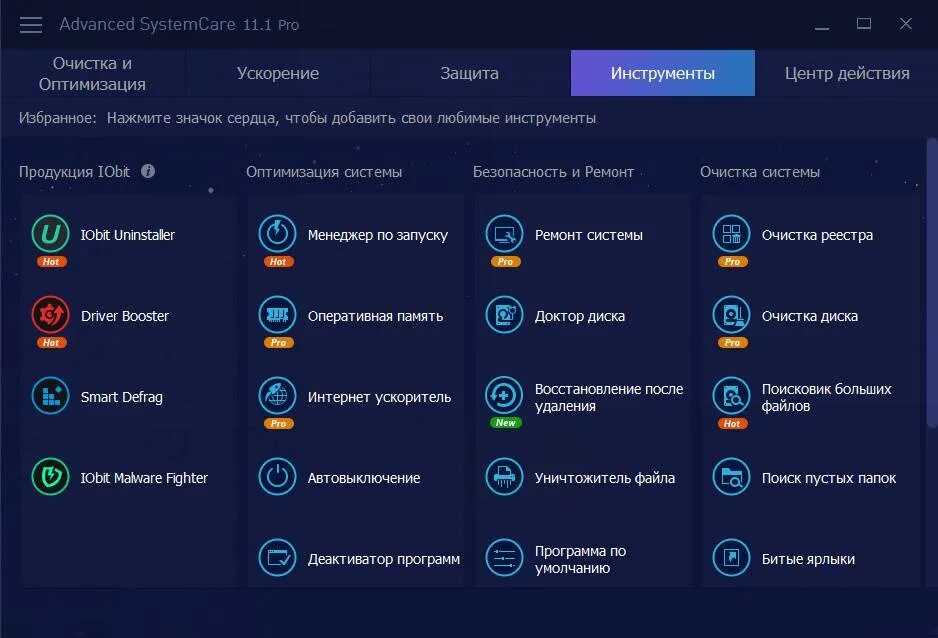Click the IObit Malware Fighter icon
Image resolution: width=938 pixels, height=638 pixels.
click(50, 477)
